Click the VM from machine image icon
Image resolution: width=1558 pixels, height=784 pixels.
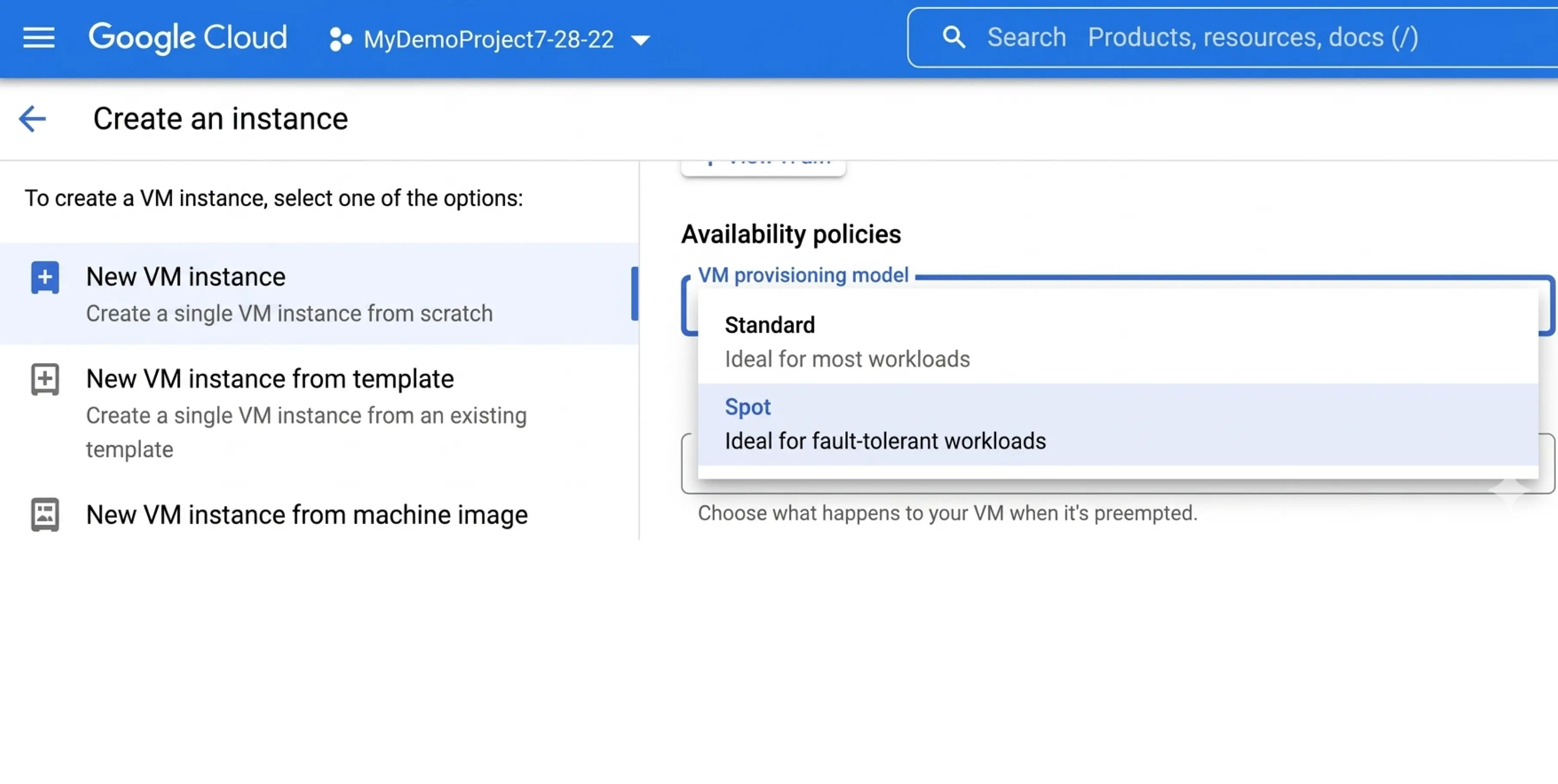tap(46, 514)
